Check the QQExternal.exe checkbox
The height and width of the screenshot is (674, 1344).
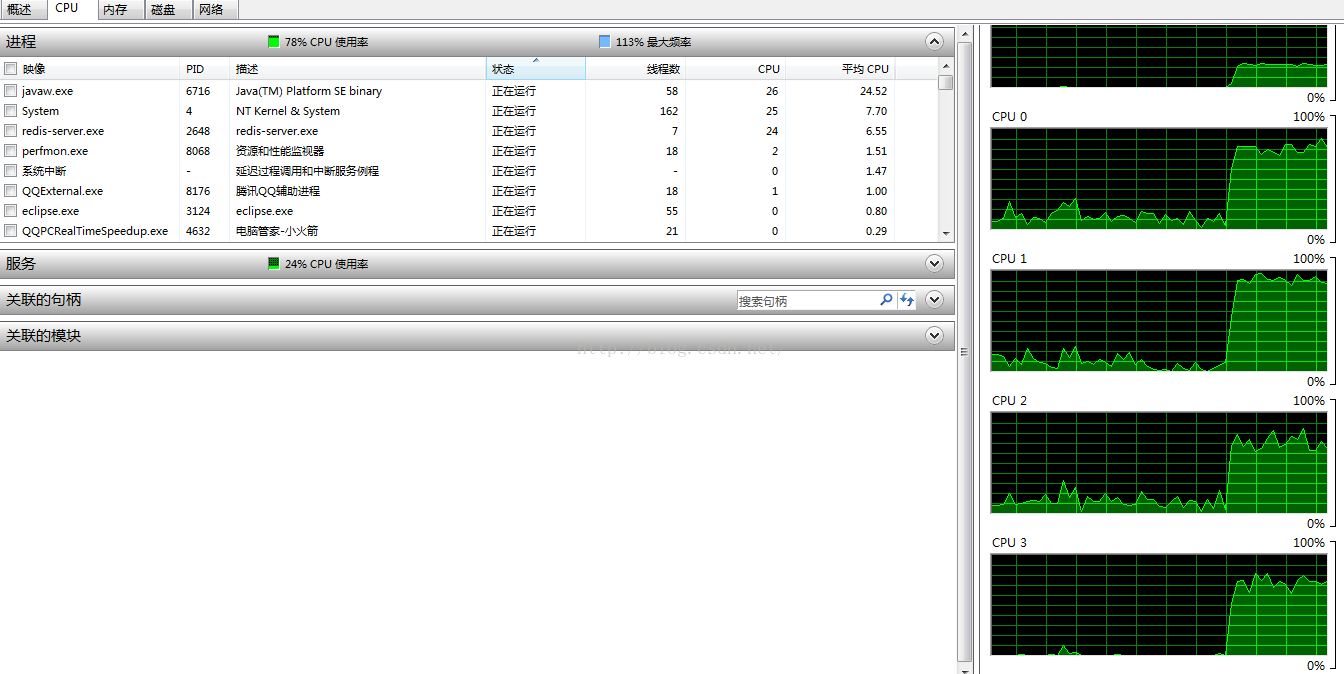[11, 191]
